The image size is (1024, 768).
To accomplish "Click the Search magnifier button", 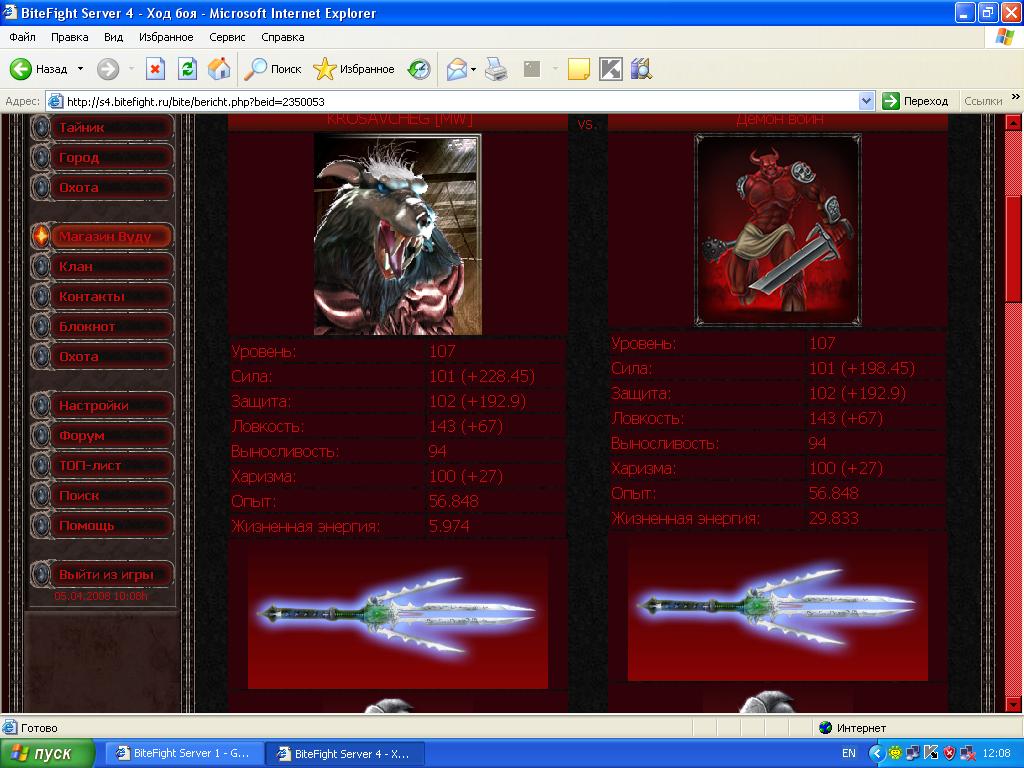I will [274, 69].
